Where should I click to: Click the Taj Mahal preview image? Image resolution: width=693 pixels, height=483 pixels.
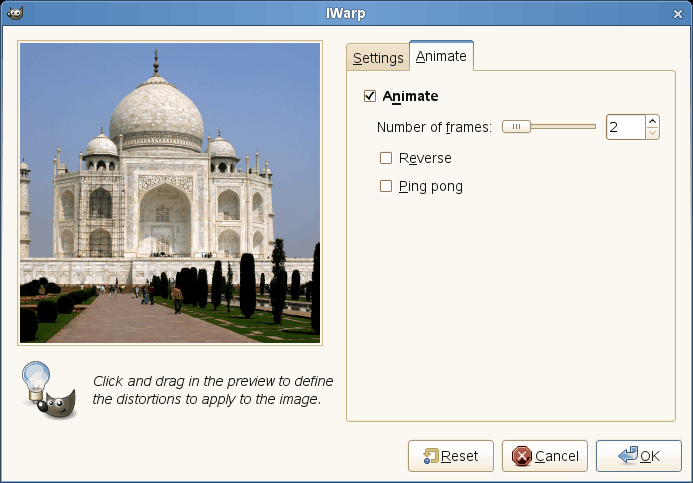pyautogui.click(x=170, y=193)
